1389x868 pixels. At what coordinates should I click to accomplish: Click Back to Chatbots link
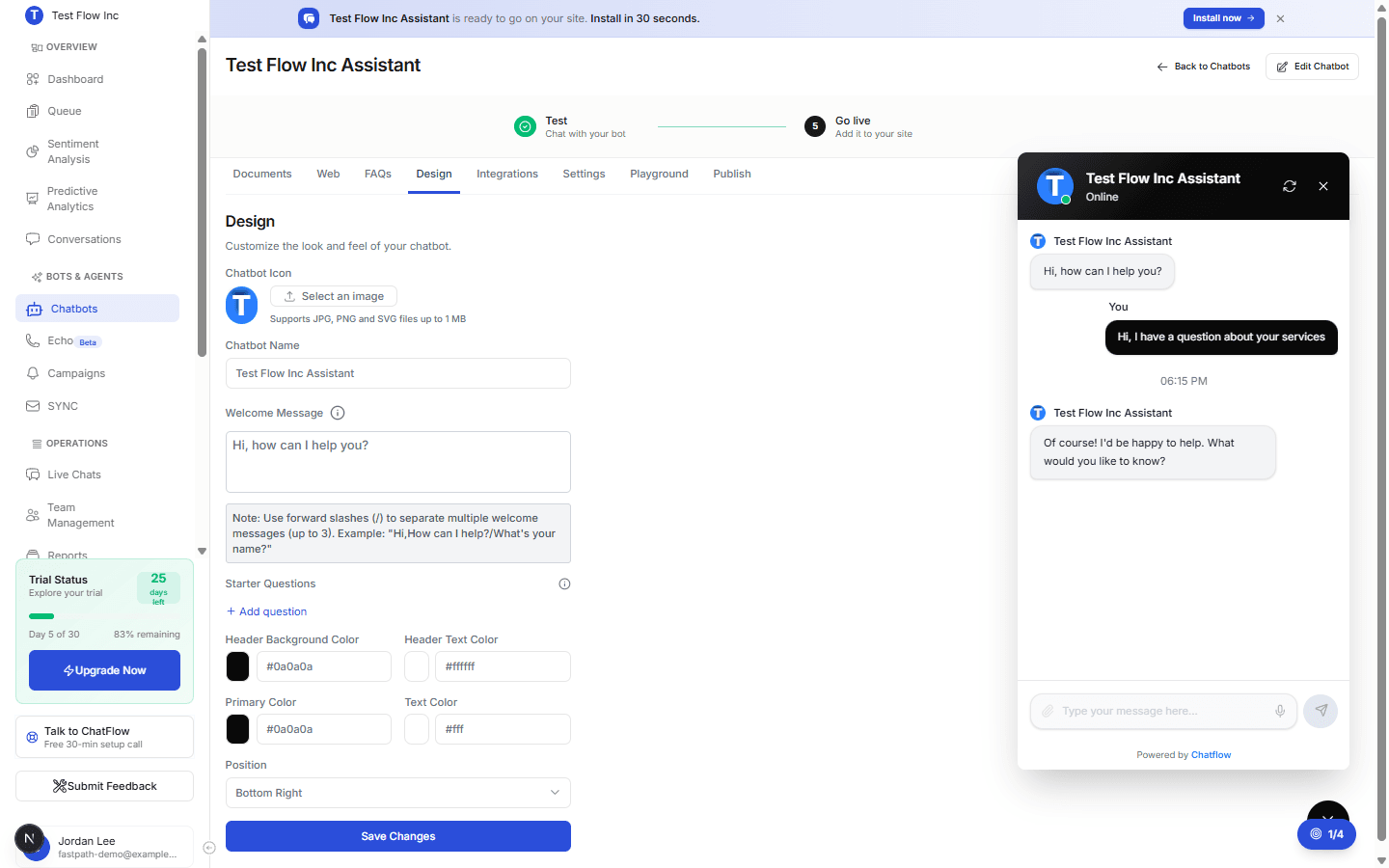pyautogui.click(x=1203, y=67)
